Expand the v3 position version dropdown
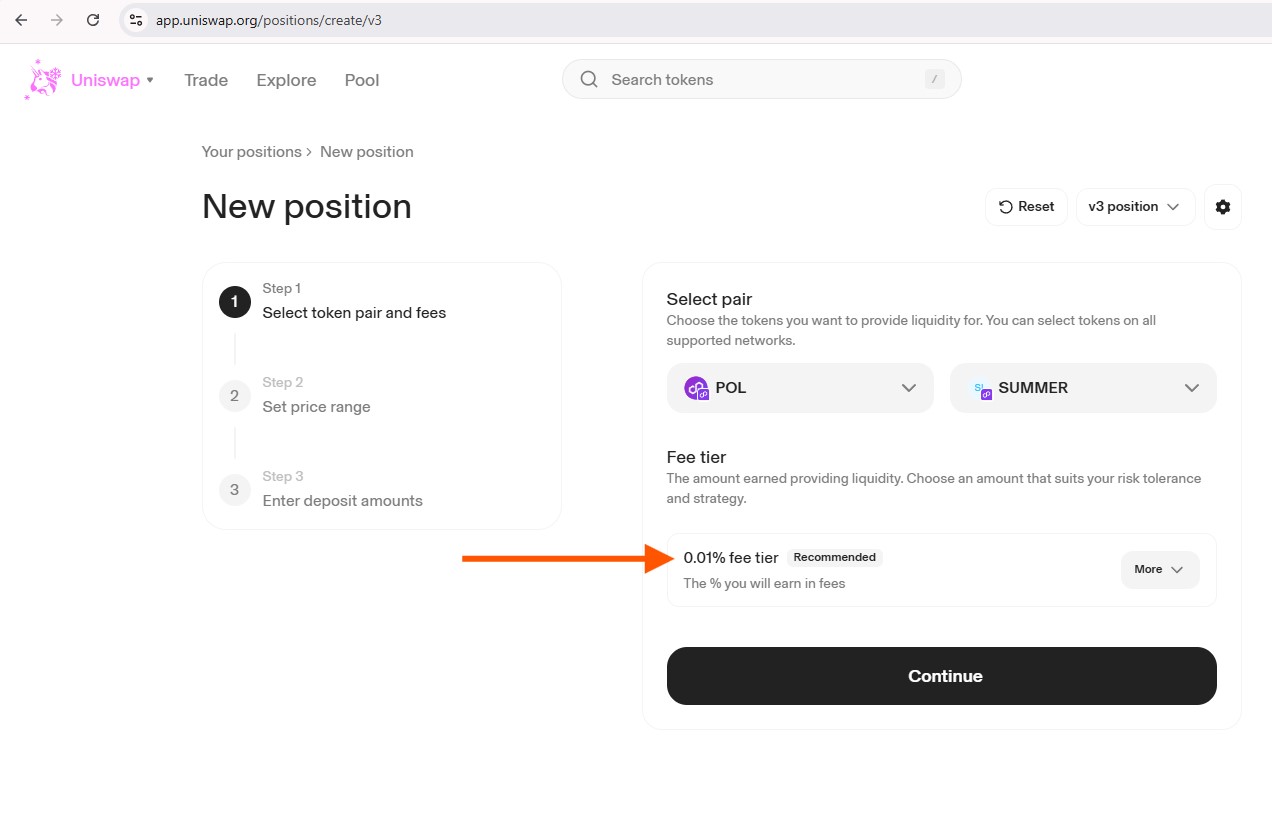 tap(1135, 207)
